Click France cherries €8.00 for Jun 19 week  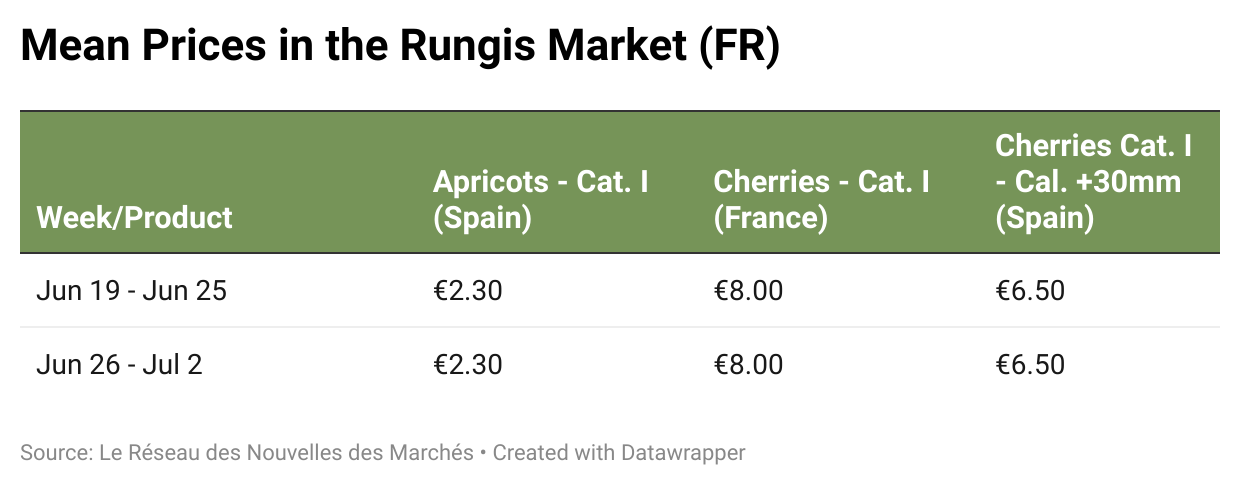coord(749,291)
